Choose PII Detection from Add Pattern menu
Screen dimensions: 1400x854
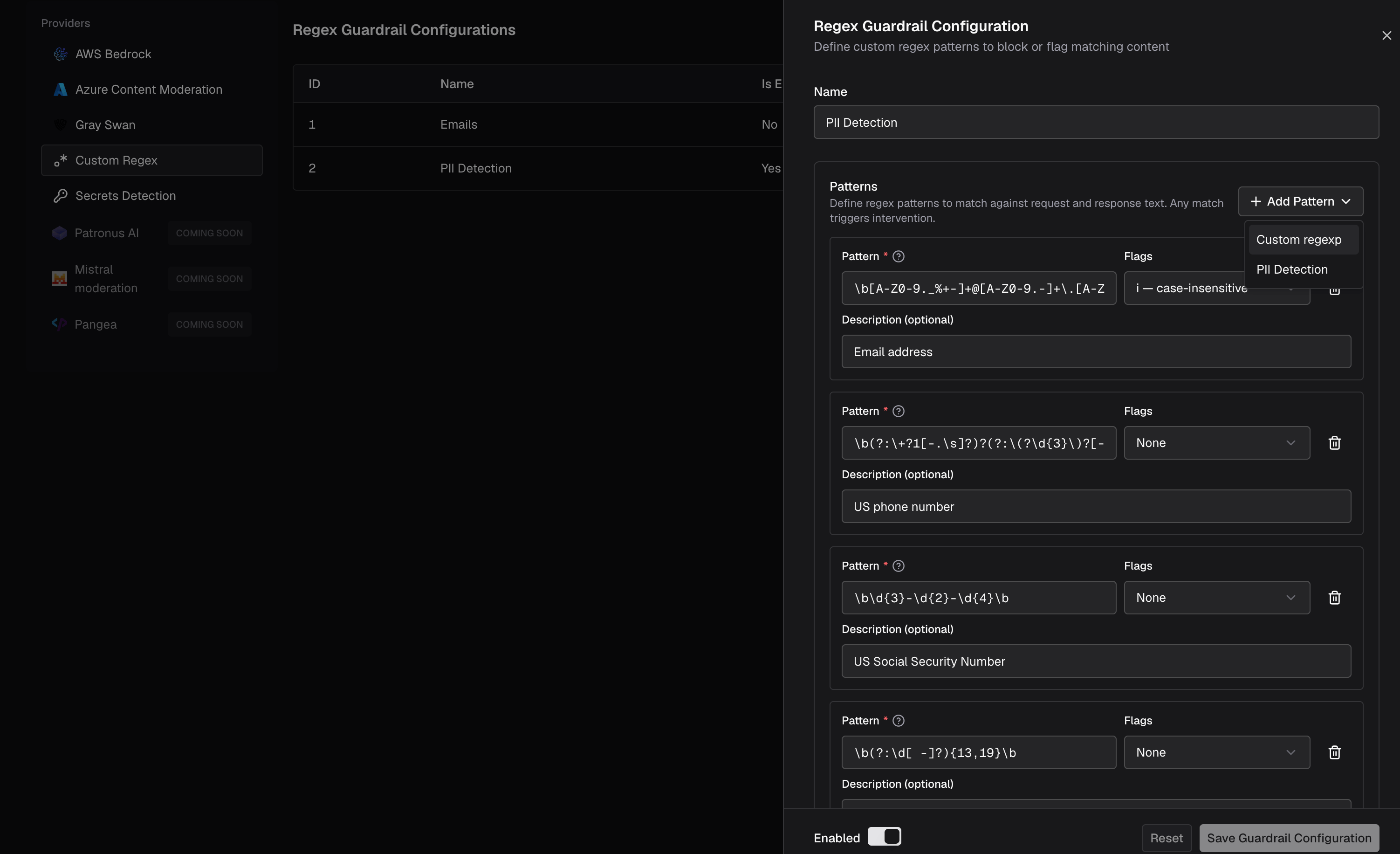click(x=1304, y=269)
